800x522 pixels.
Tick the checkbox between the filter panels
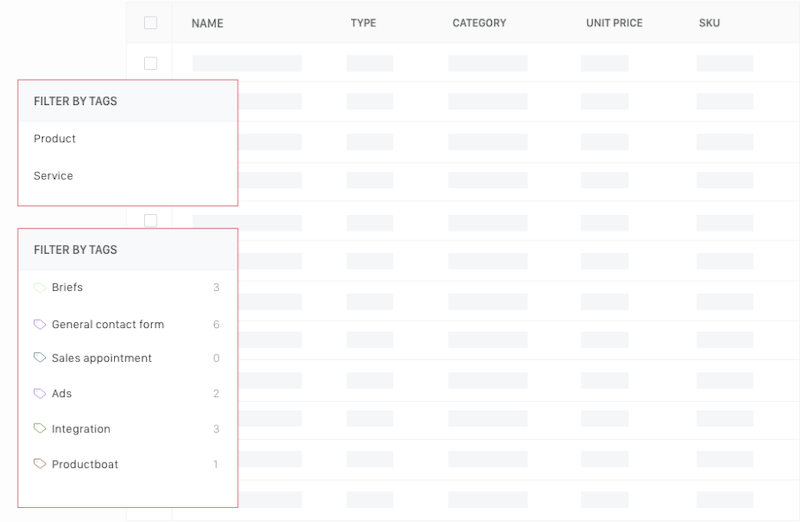(151, 220)
